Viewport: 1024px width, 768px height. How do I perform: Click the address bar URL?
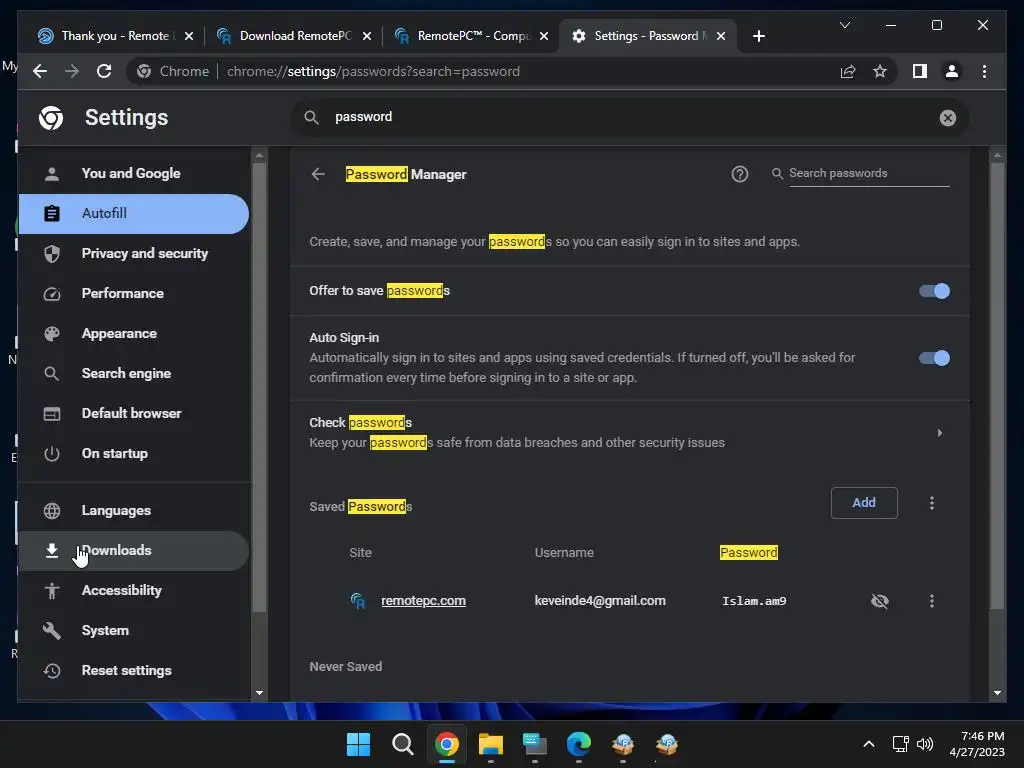[x=374, y=72]
